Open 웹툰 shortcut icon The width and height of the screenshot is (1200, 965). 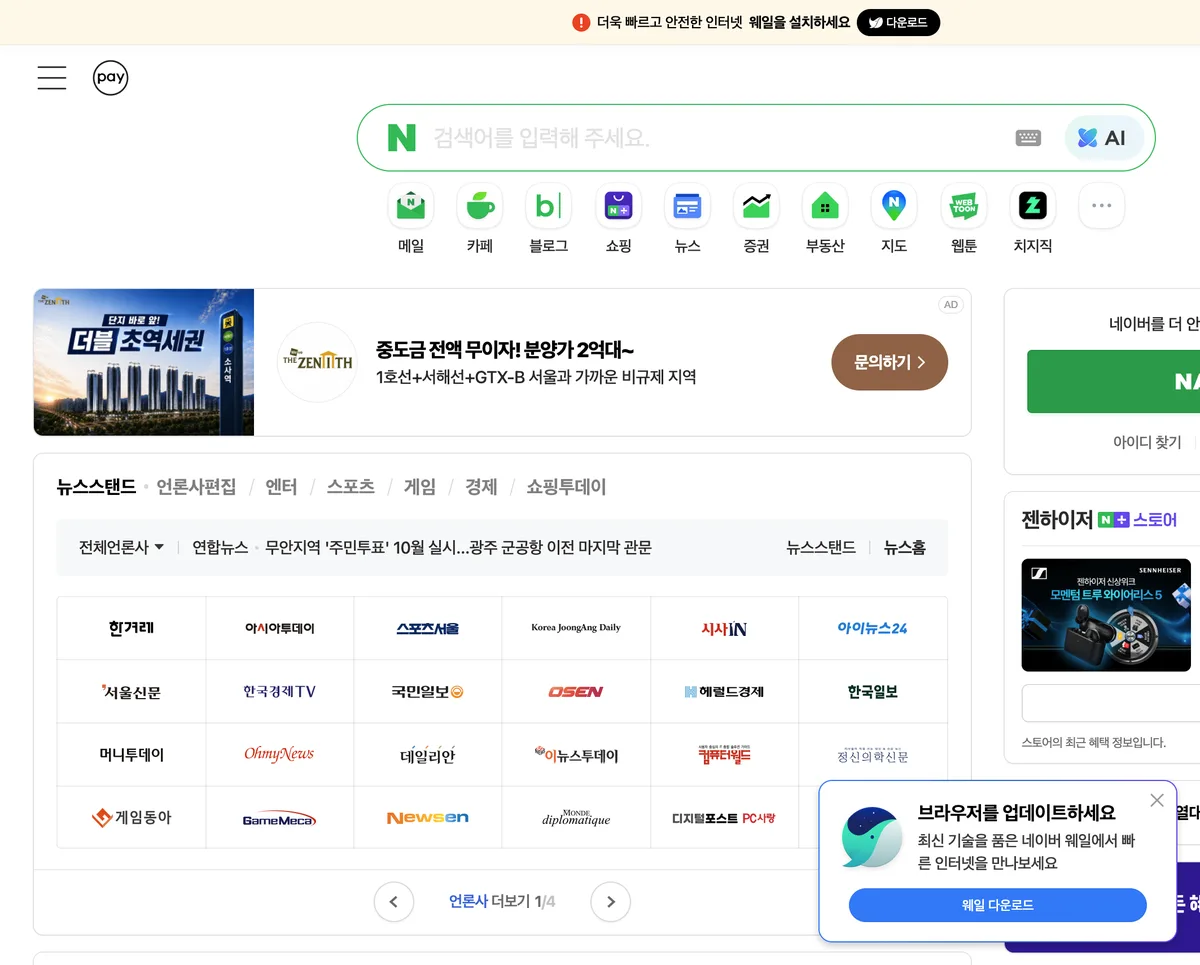pos(963,207)
